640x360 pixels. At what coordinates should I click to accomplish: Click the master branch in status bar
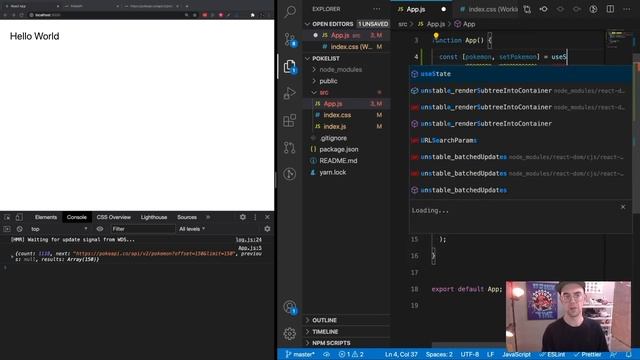click(300, 354)
